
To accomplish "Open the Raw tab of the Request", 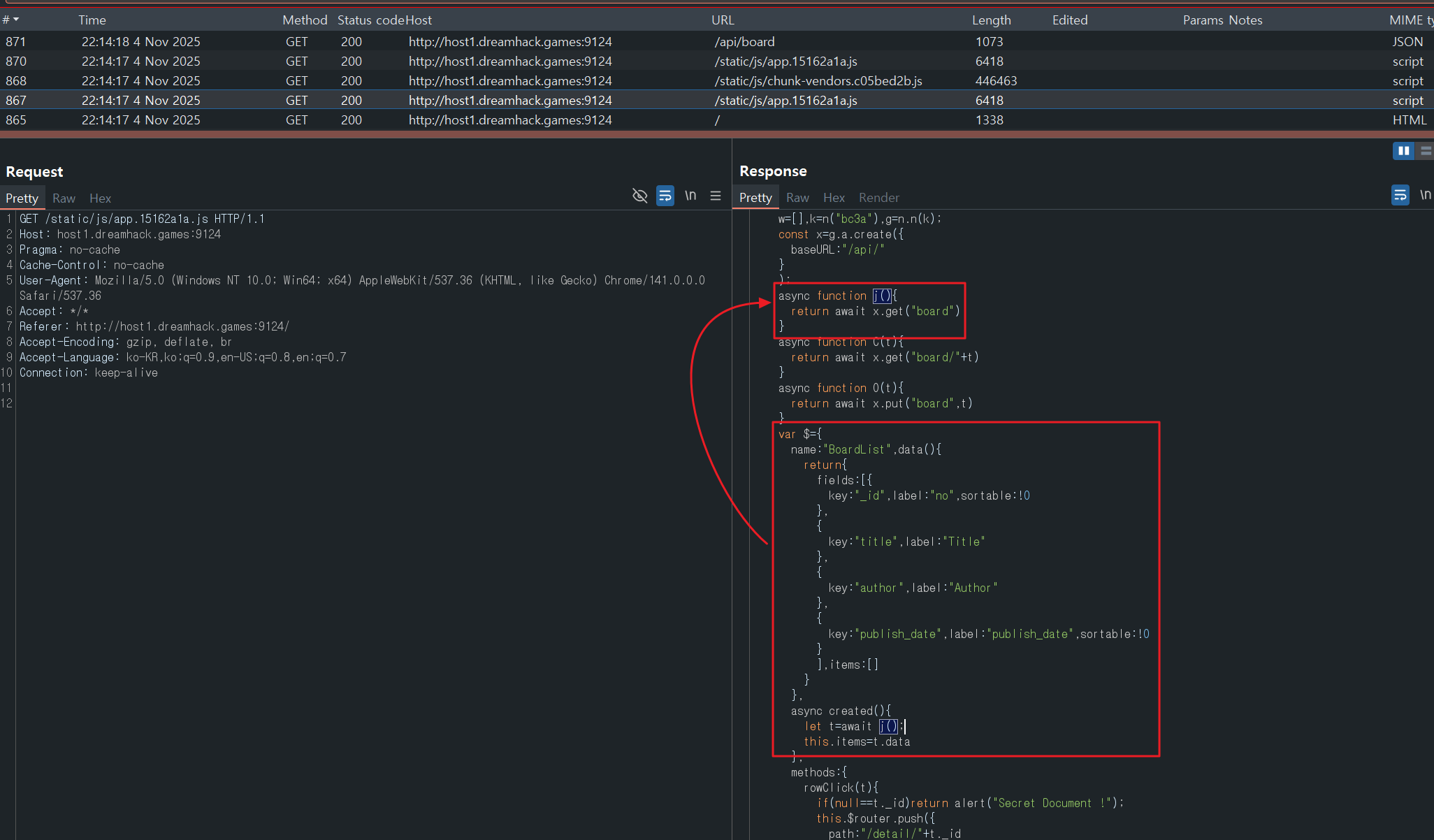I will 64,198.
